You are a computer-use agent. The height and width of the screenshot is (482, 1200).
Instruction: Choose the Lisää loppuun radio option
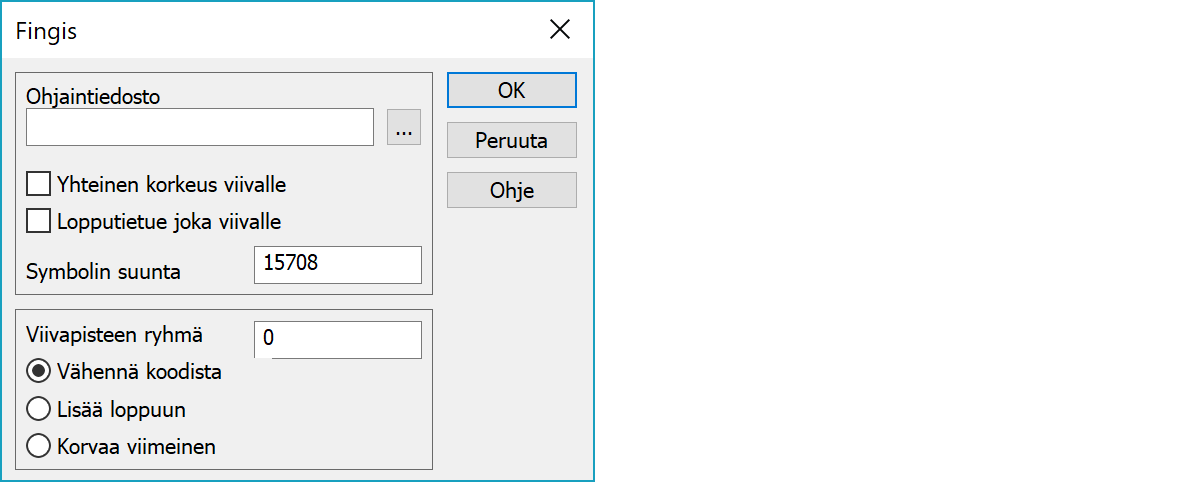39,409
